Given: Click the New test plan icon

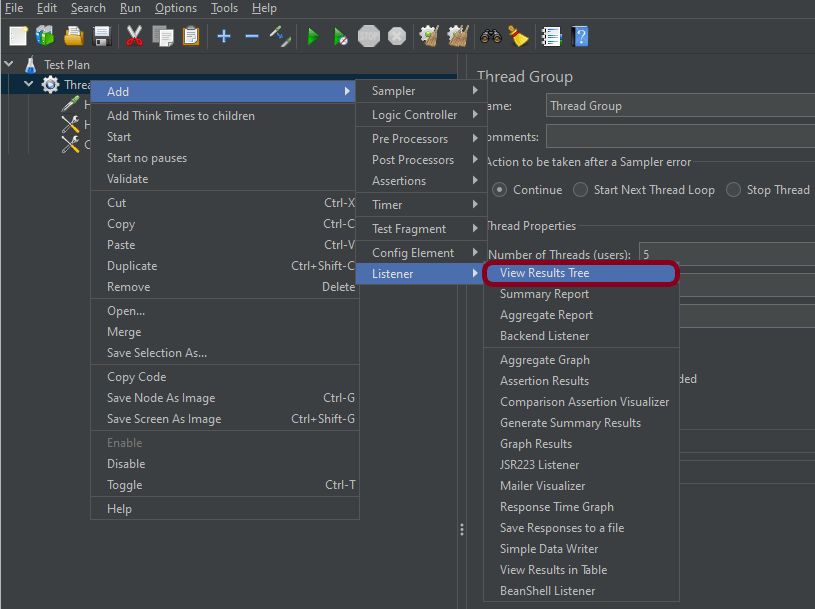Looking at the screenshot, I should click(x=18, y=37).
